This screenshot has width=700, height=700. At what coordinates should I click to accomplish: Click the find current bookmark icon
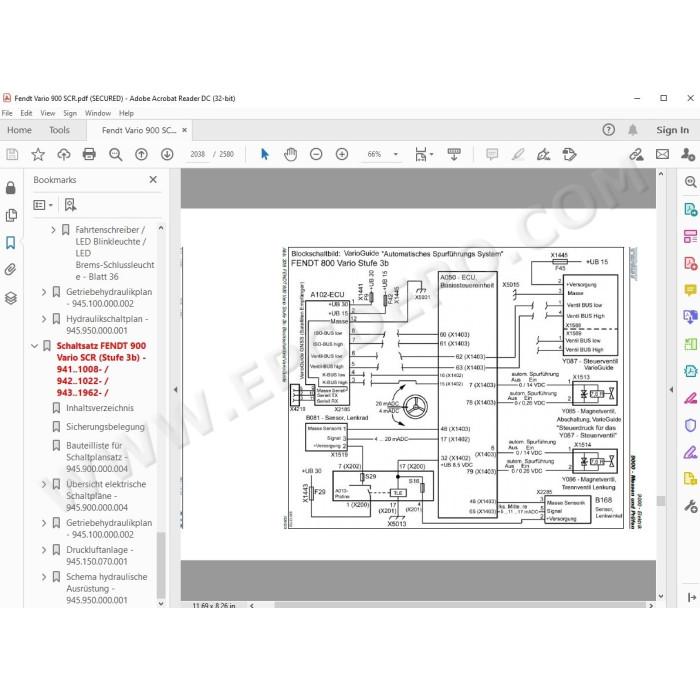point(70,205)
